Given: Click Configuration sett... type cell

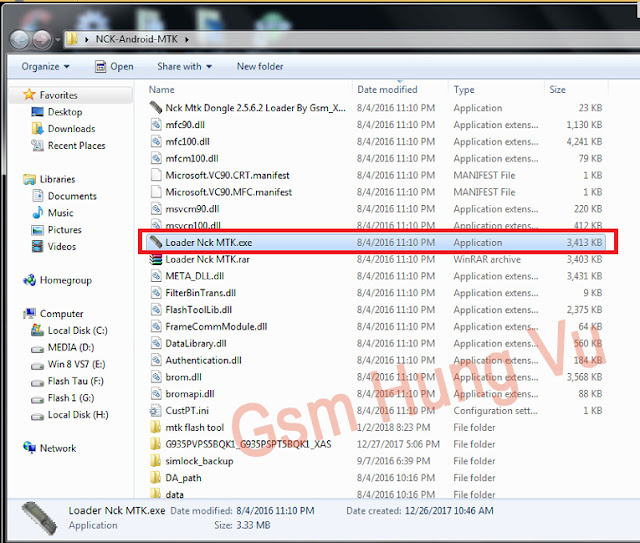Looking at the screenshot, I should (x=495, y=411).
